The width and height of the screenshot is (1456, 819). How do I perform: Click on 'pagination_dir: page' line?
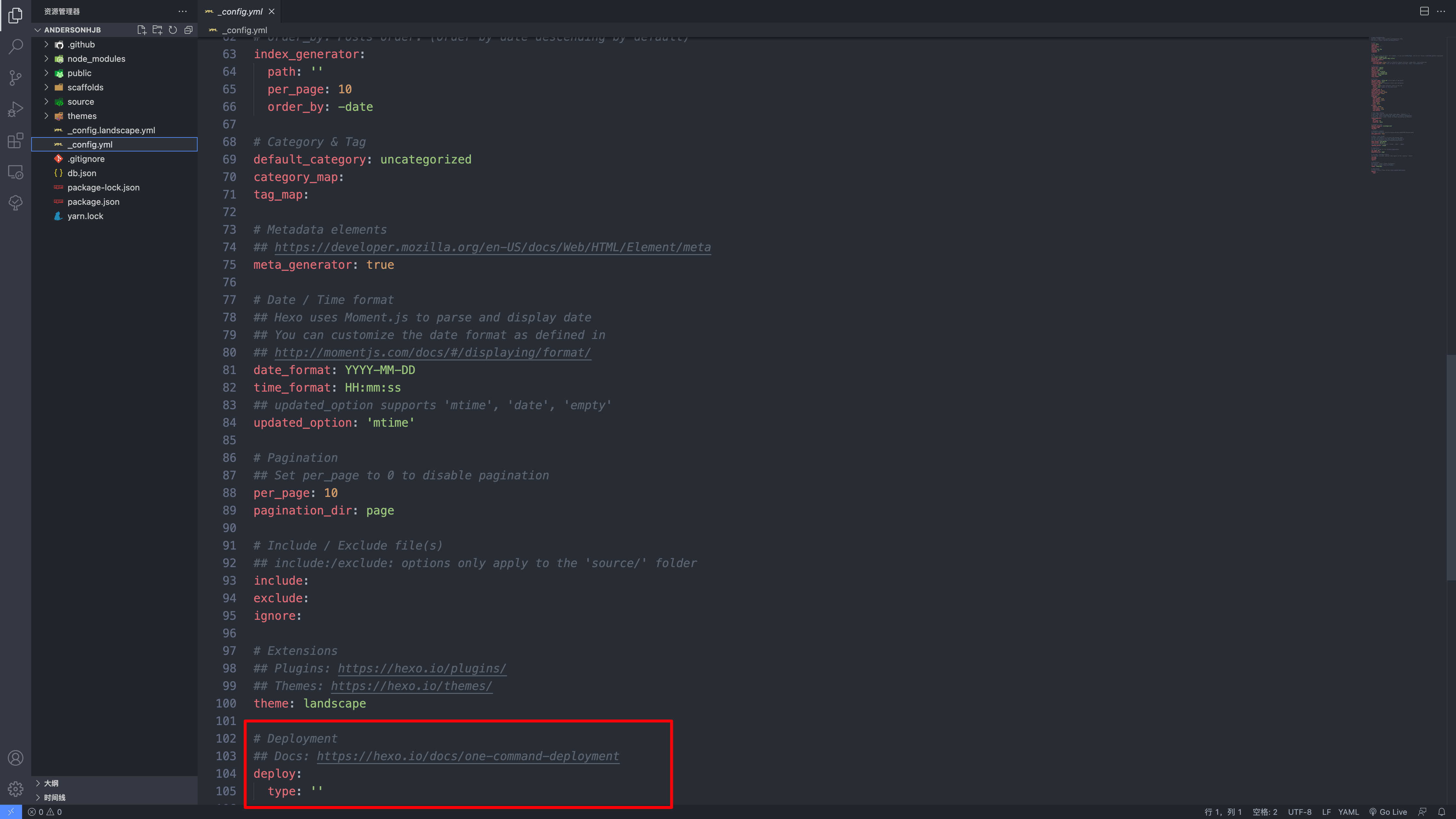[x=323, y=510]
